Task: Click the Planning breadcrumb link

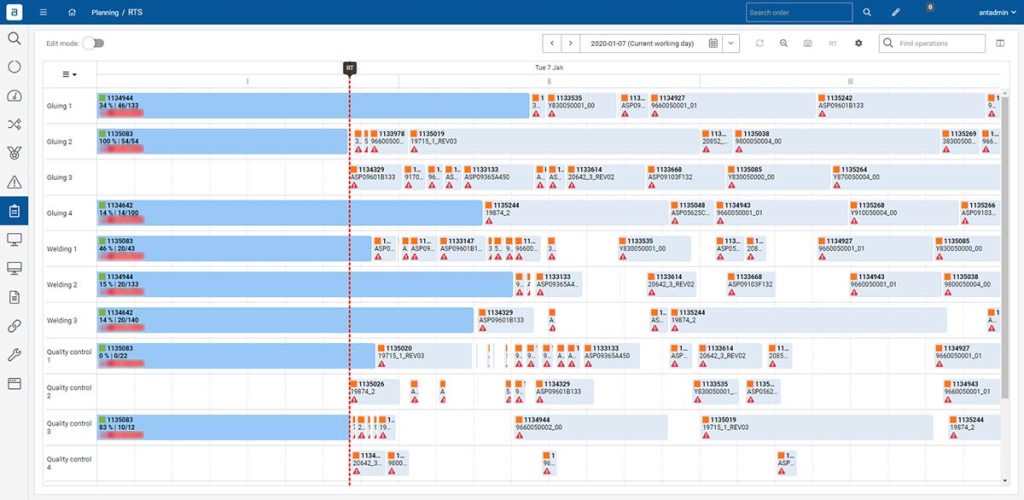Action: point(105,12)
